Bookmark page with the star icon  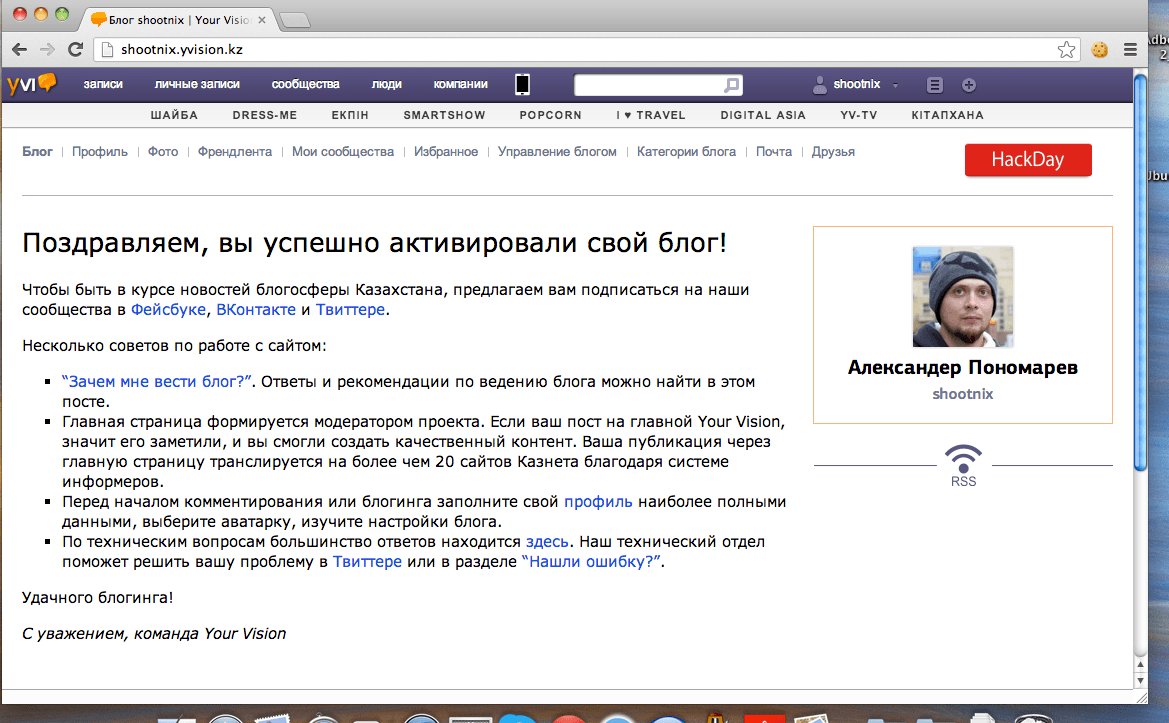pyautogui.click(x=1066, y=49)
